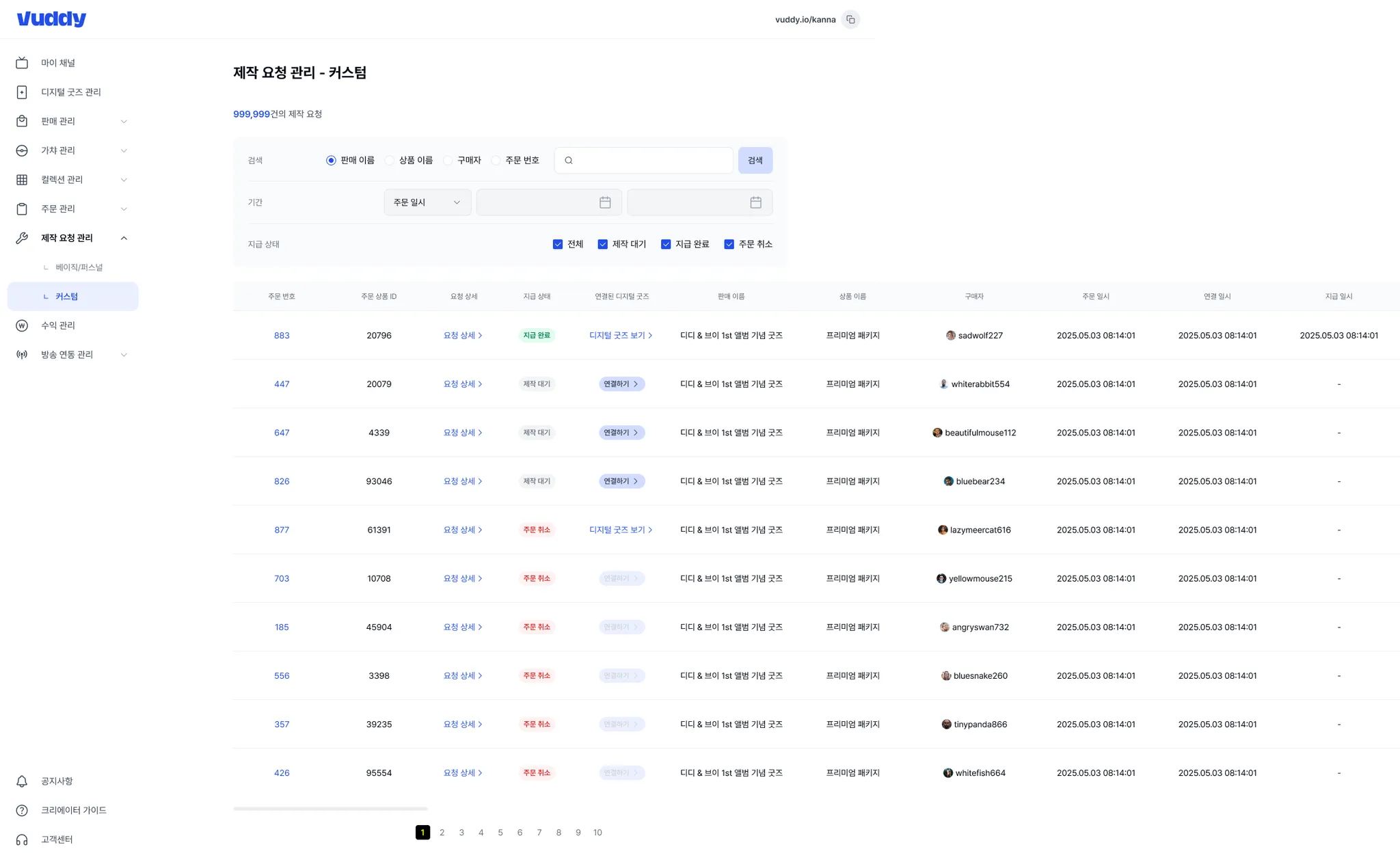Click the 제작 요청 관리 wrench icon
1400x864 pixels.
pos(22,238)
